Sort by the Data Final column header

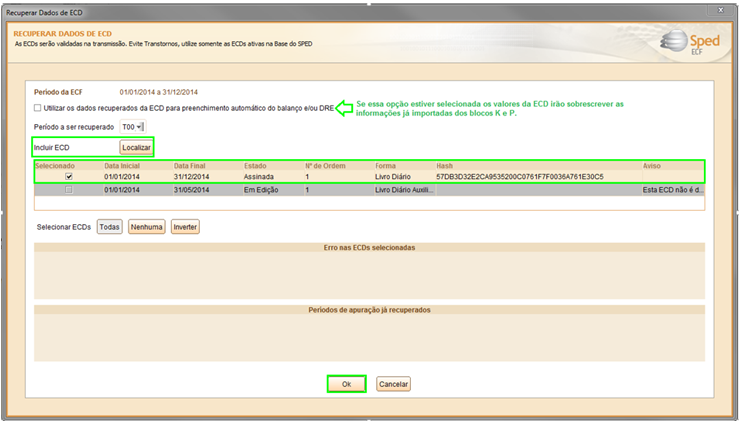tap(207, 166)
